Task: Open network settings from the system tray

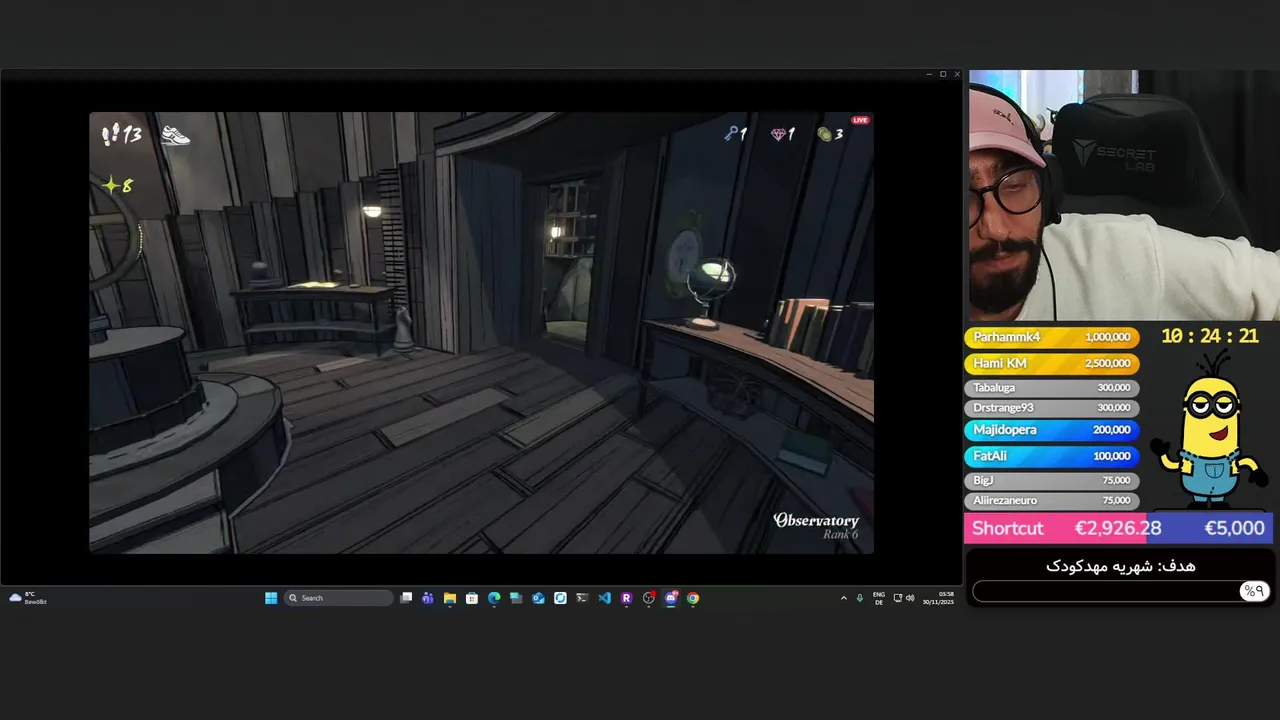Action: click(x=898, y=598)
